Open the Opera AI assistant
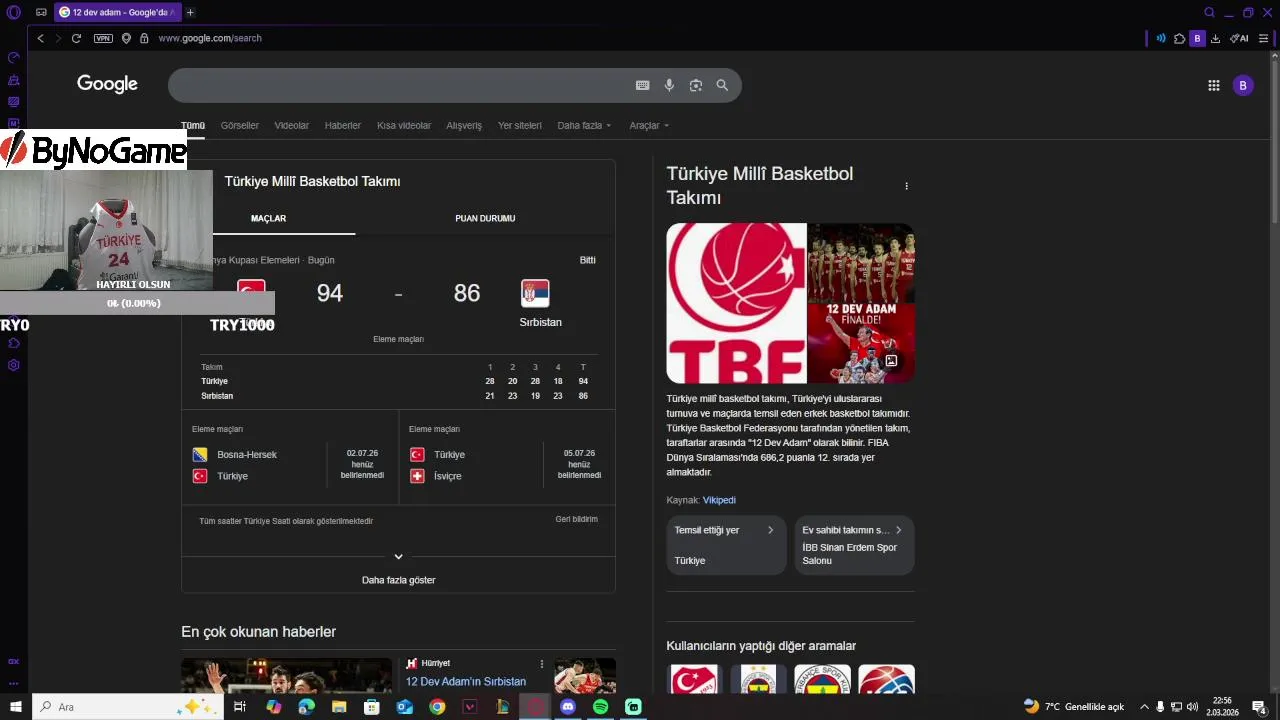Viewport: 1280px width, 720px height. coord(1240,38)
